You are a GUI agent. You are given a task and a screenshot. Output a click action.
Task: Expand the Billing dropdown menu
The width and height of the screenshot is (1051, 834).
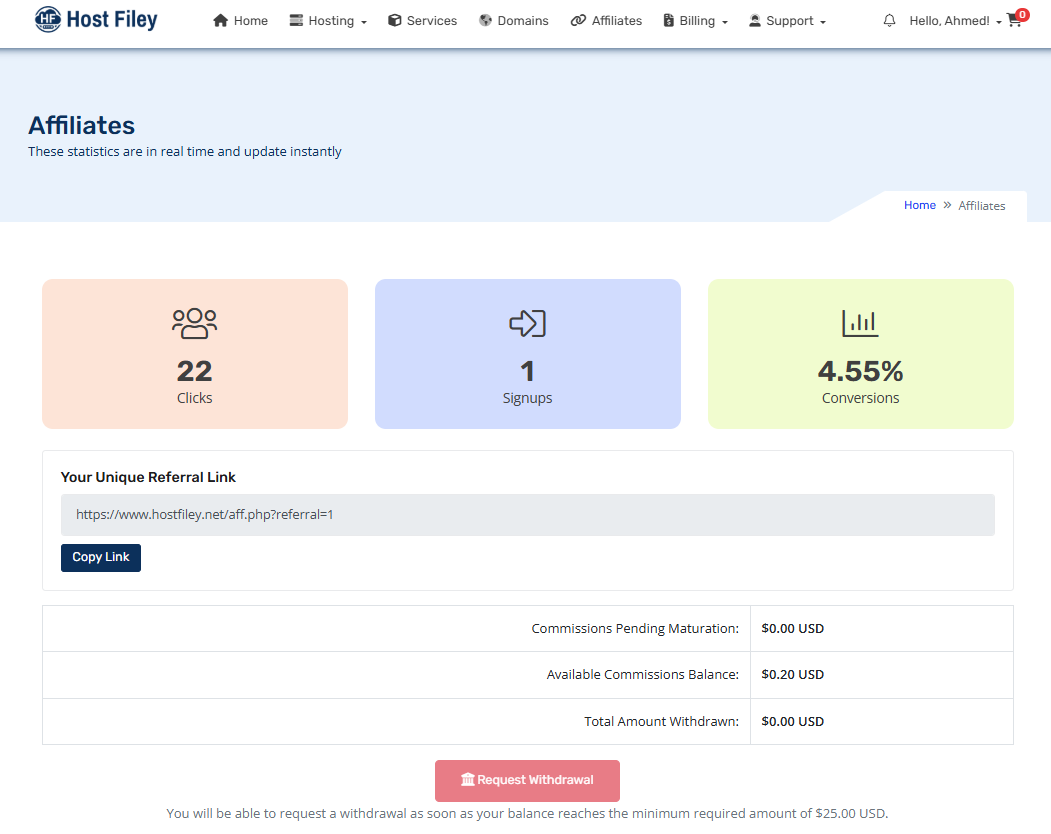point(696,21)
